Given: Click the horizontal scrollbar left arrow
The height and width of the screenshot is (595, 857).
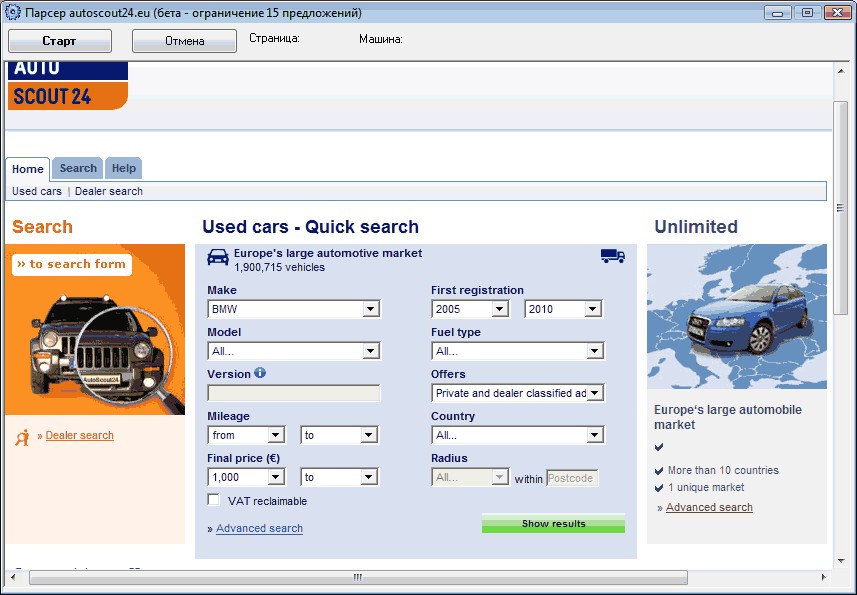Looking at the screenshot, I should [12, 578].
